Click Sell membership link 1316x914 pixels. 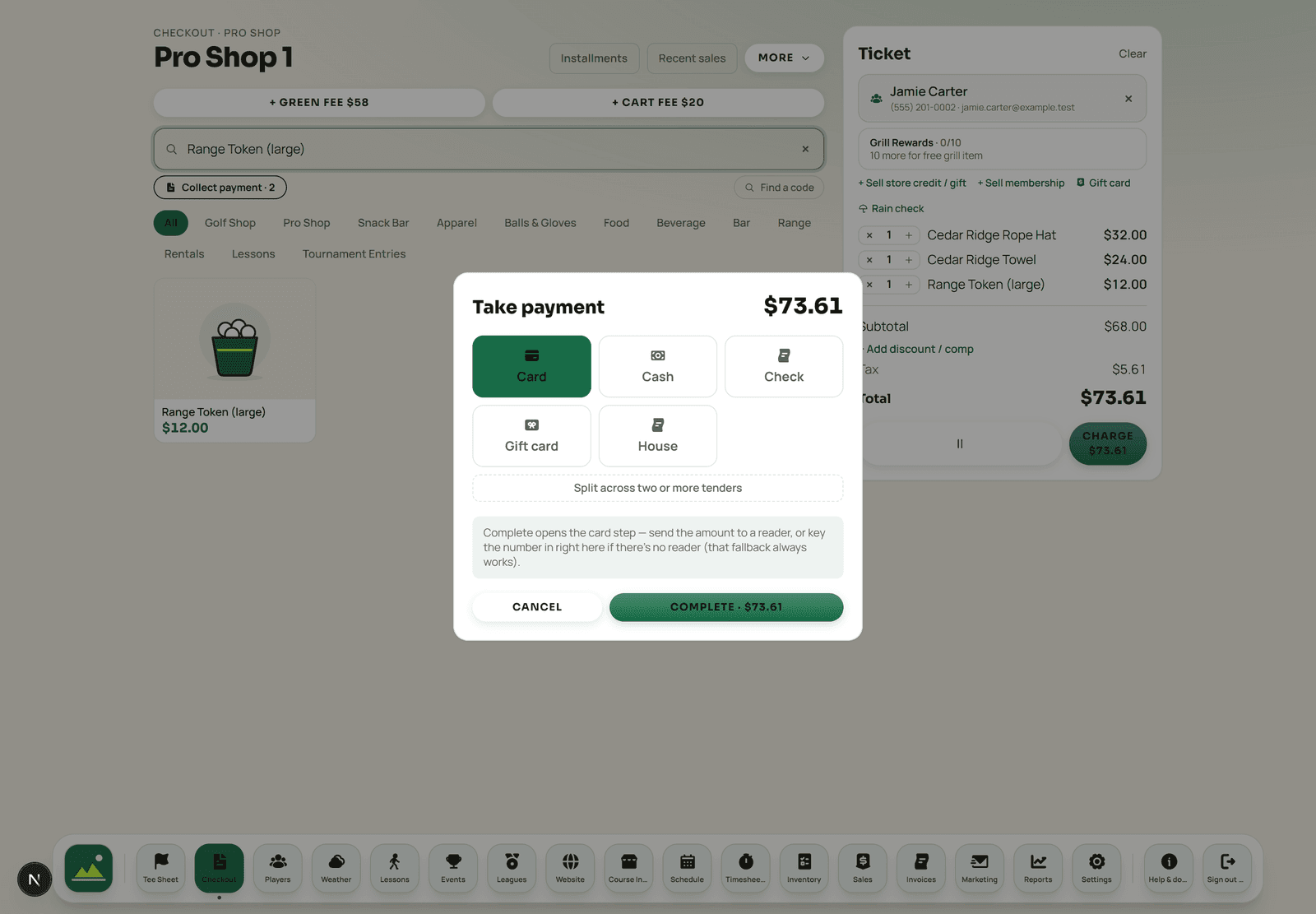click(1021, 183)
